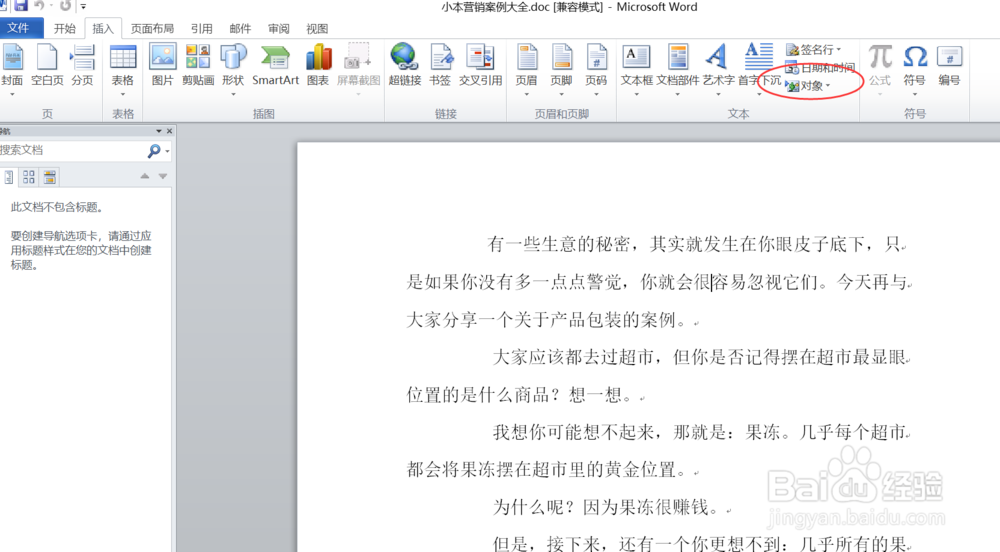Apply drop cap (首字下沉)
Viewport: 1000px width, 552px height.
click(x=759, y=69)
